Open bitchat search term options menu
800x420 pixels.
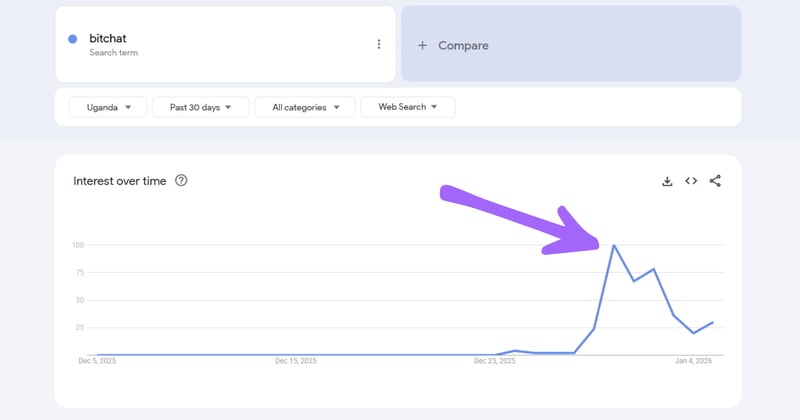pos(379,44)
